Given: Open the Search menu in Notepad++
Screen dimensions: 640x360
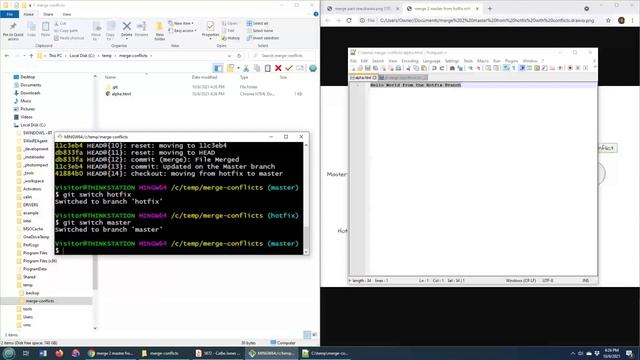Looking at the screenshot, I should point(378,61).
